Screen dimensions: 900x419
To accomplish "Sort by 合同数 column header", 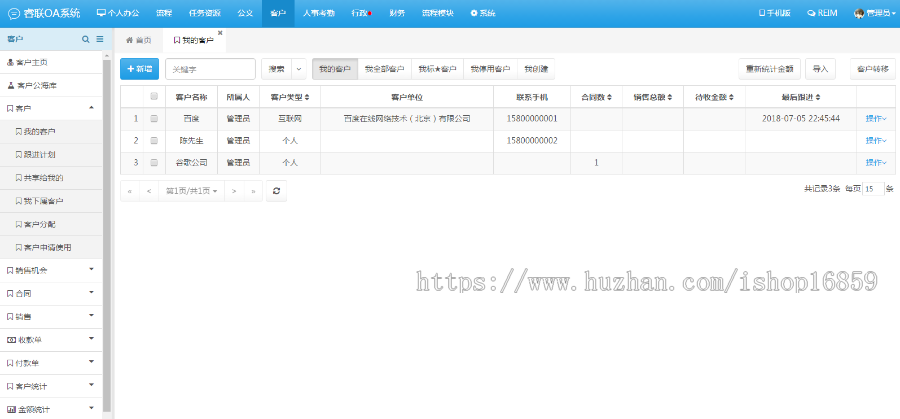I will click(x=596, y=97).
